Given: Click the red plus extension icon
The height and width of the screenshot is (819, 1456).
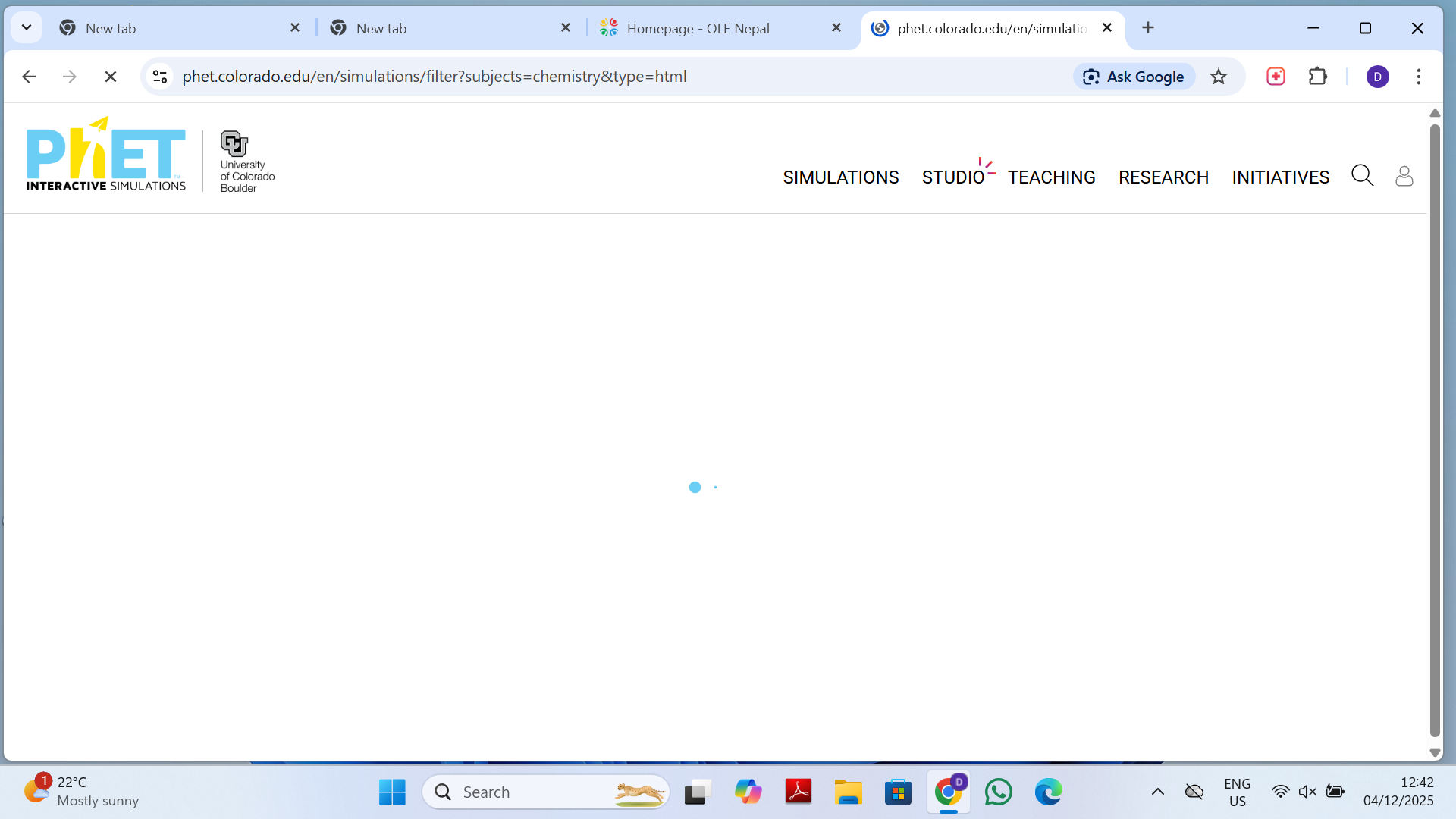Looking at the screenshot, I should click(x=1276, y=77).
